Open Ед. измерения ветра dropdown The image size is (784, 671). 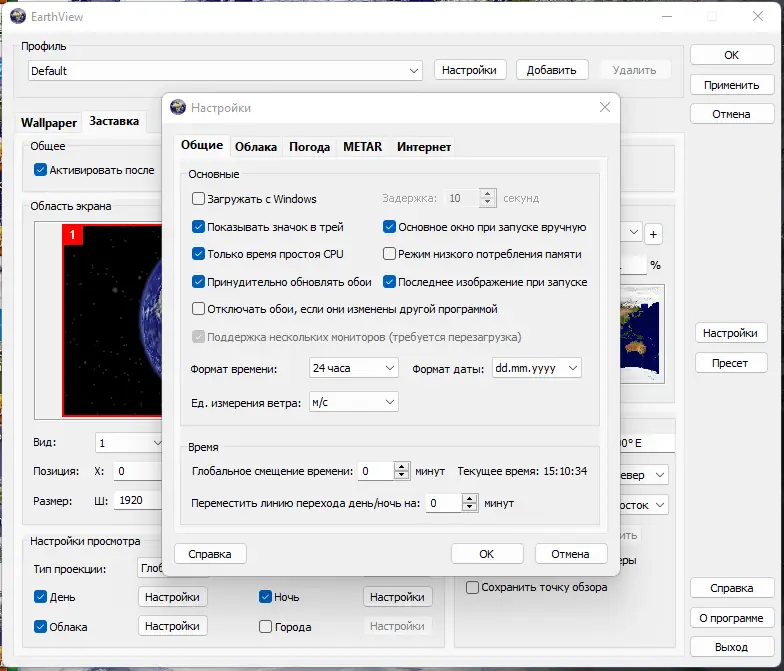pyautogui.click(x=354, y=402)
